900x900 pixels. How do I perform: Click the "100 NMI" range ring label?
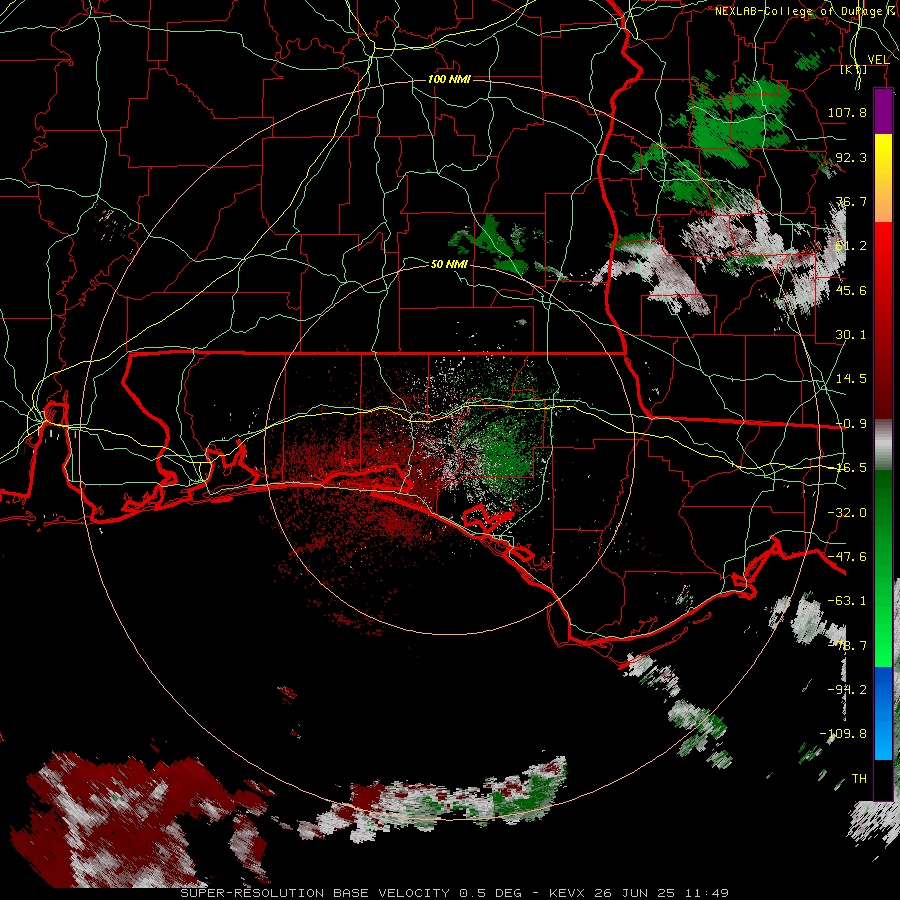449,79
